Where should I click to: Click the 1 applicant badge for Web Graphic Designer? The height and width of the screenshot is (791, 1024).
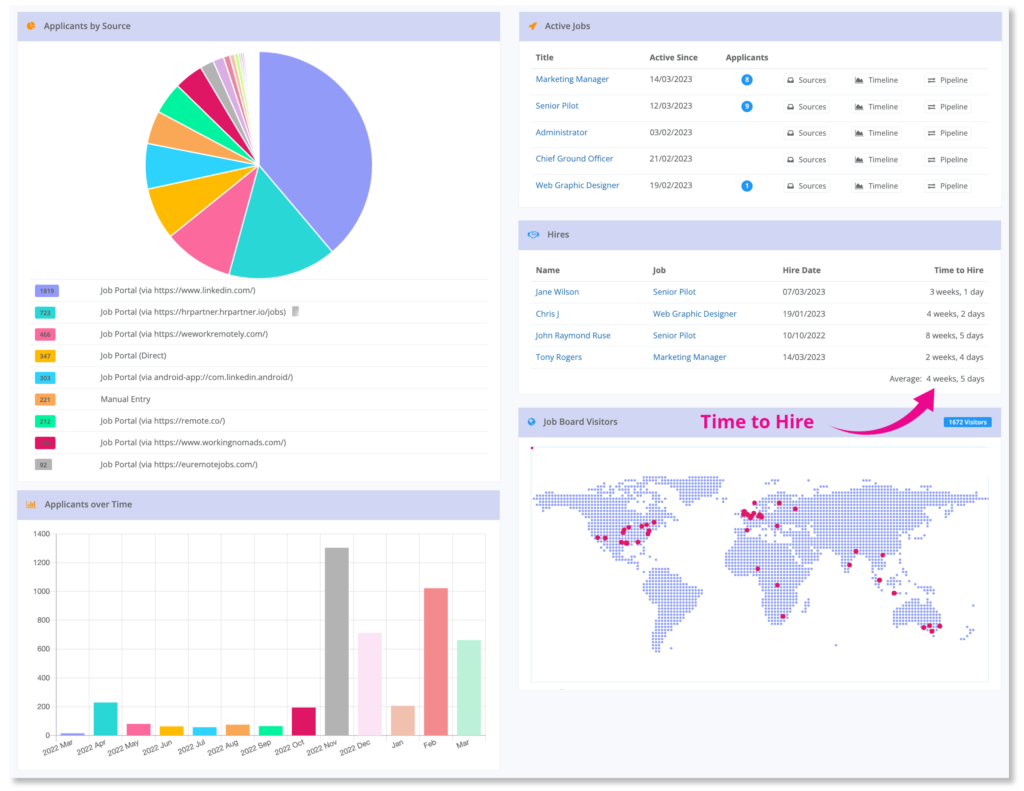[x=746, y=186]
